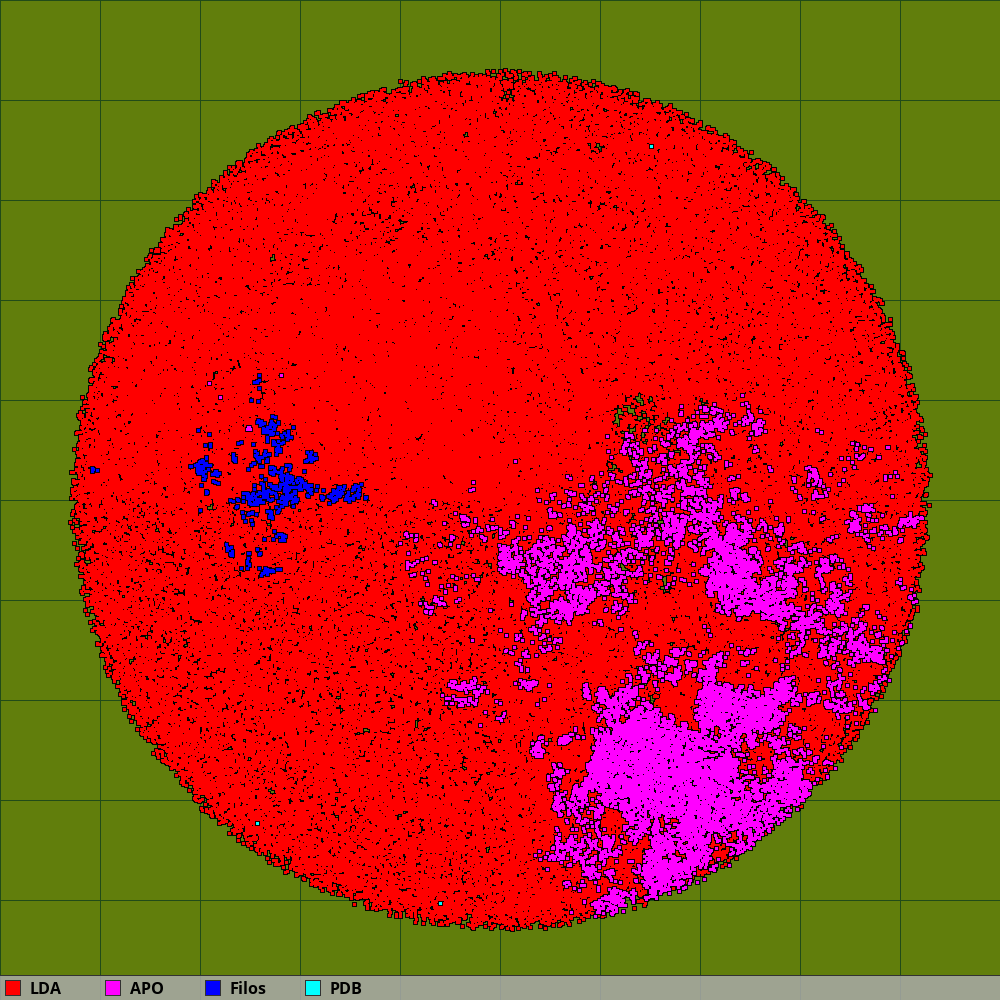This screenshot has width=1000, height=1000.
Task: Select the blue Filos legend swatch
Action: pyautogui.click(x=213, y=988)
